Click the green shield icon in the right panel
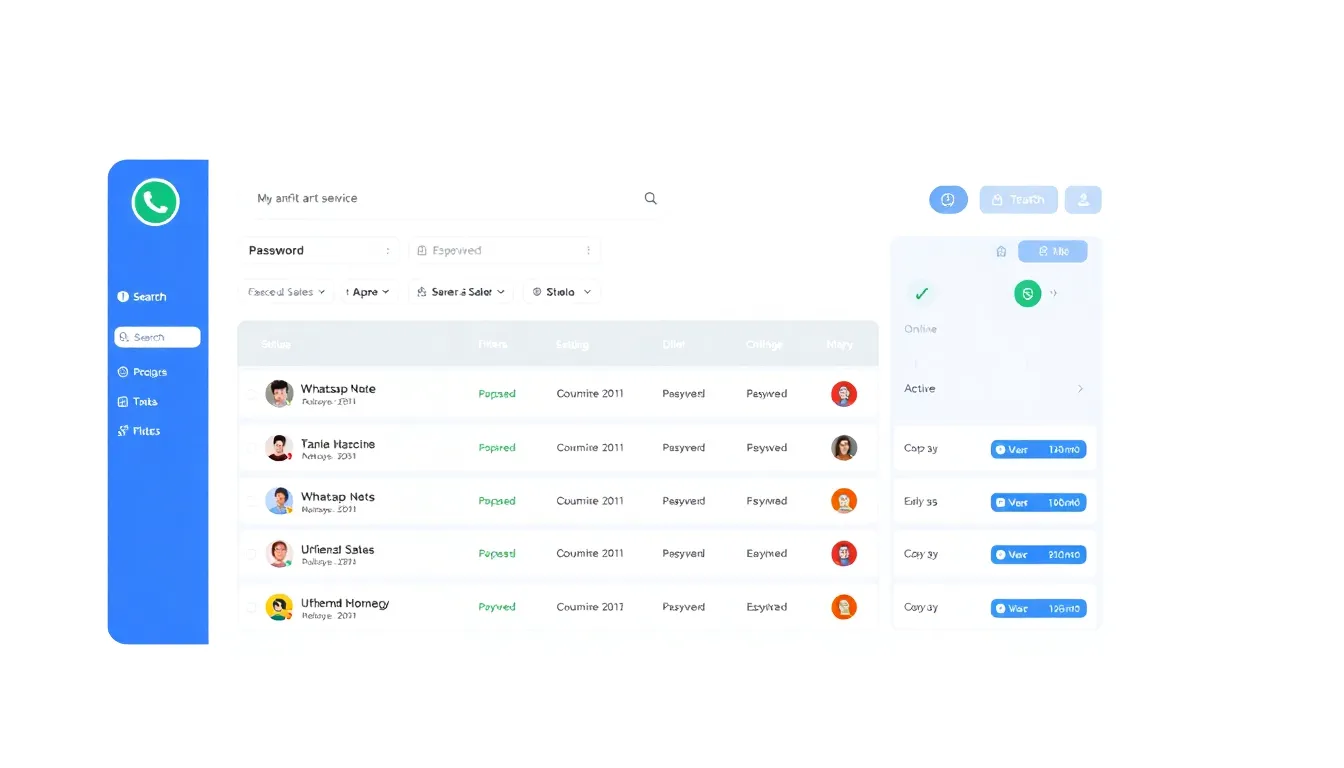This screenshot has width=1344, height=768. coord(1027,293)
